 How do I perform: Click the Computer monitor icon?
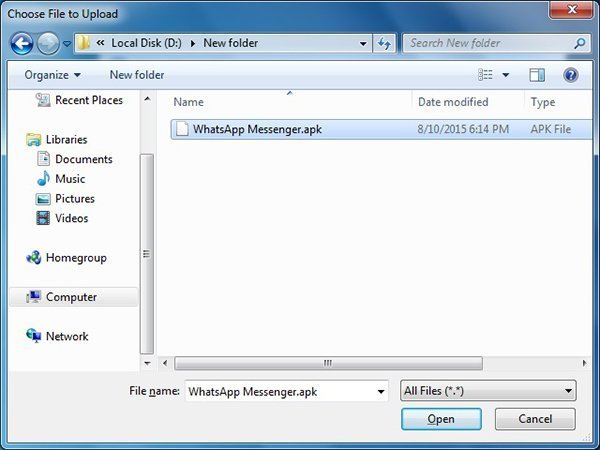33,297
